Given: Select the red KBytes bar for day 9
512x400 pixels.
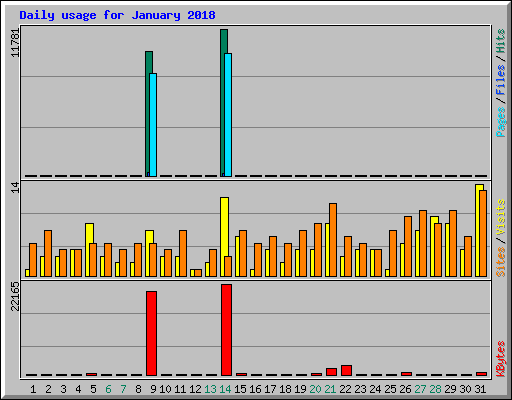Looking at the screenshot, I should [x=151, y=333].
